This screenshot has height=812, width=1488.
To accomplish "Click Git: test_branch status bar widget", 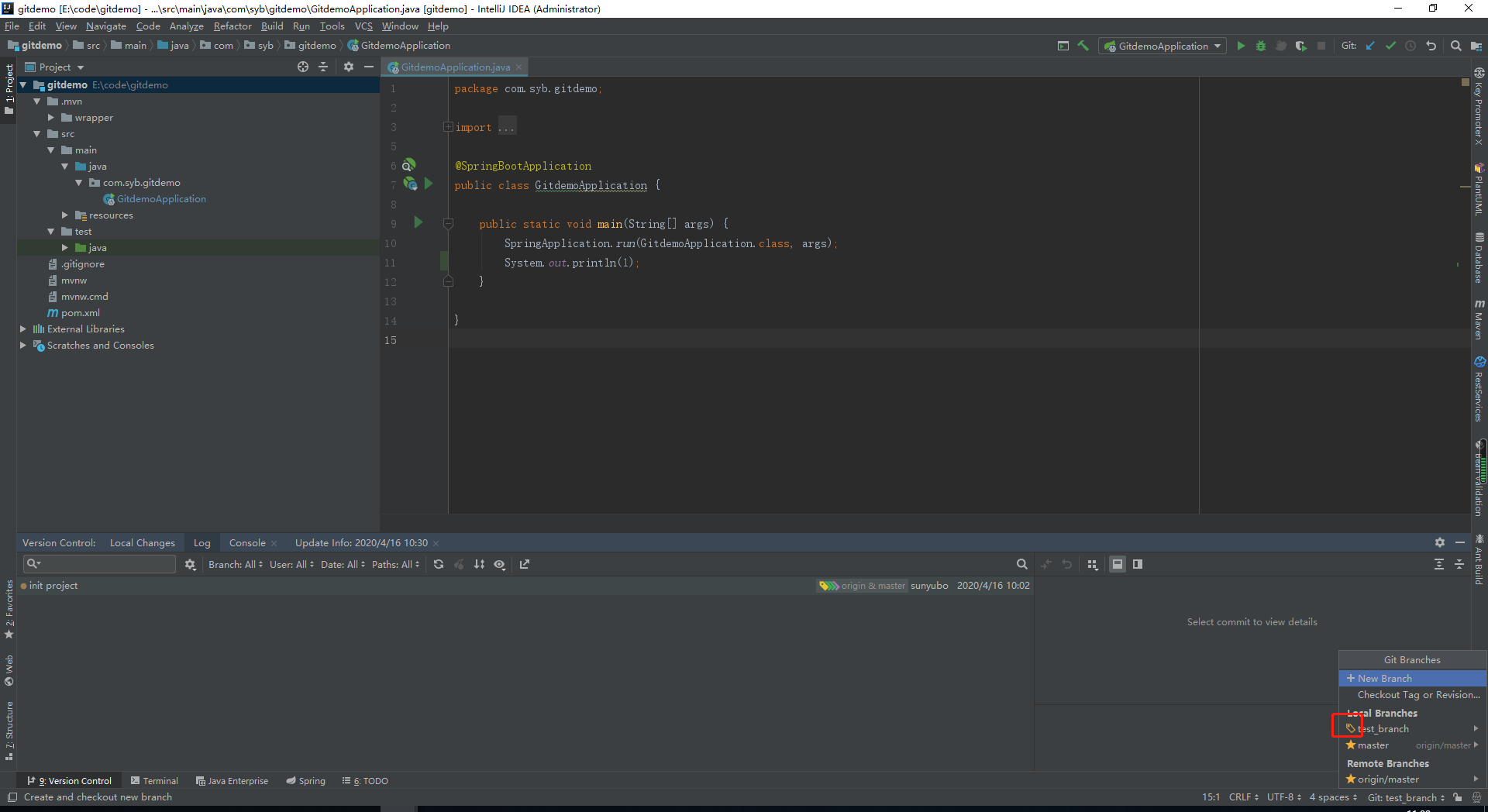I will [x=1406, y=797].
